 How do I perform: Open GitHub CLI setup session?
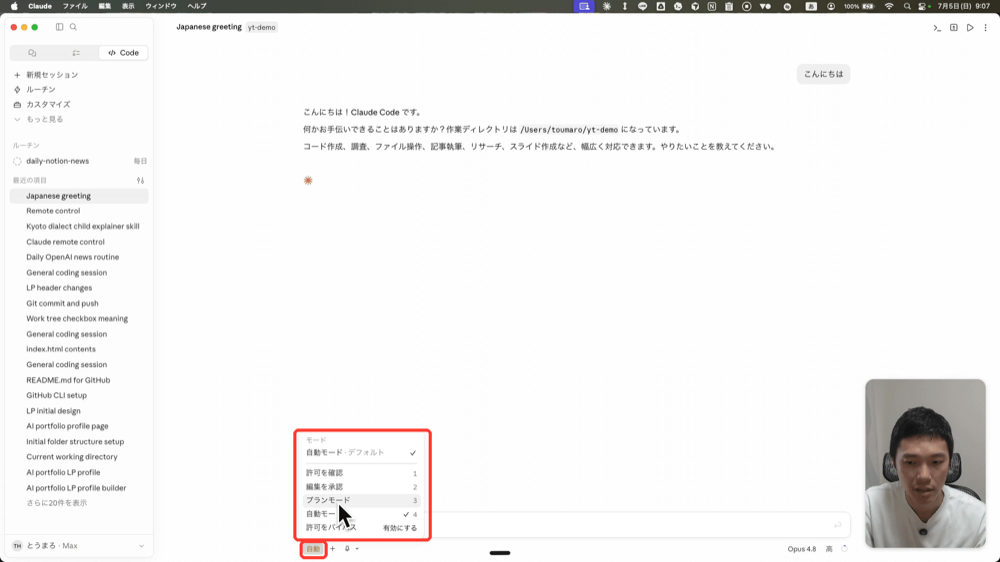pyautogui.click(x=79, y=396)
